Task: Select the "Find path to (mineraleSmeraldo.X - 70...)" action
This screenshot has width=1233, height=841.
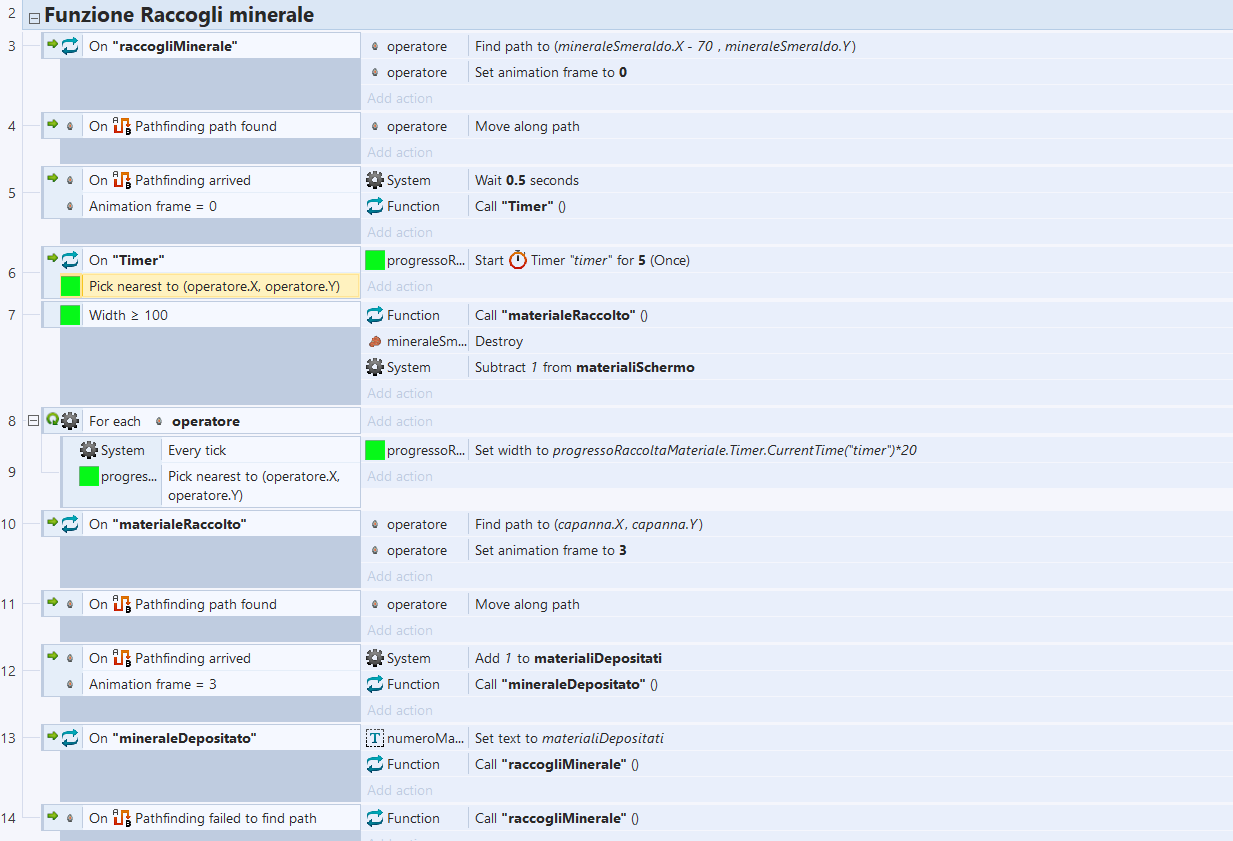Action: tap(665, 46)
